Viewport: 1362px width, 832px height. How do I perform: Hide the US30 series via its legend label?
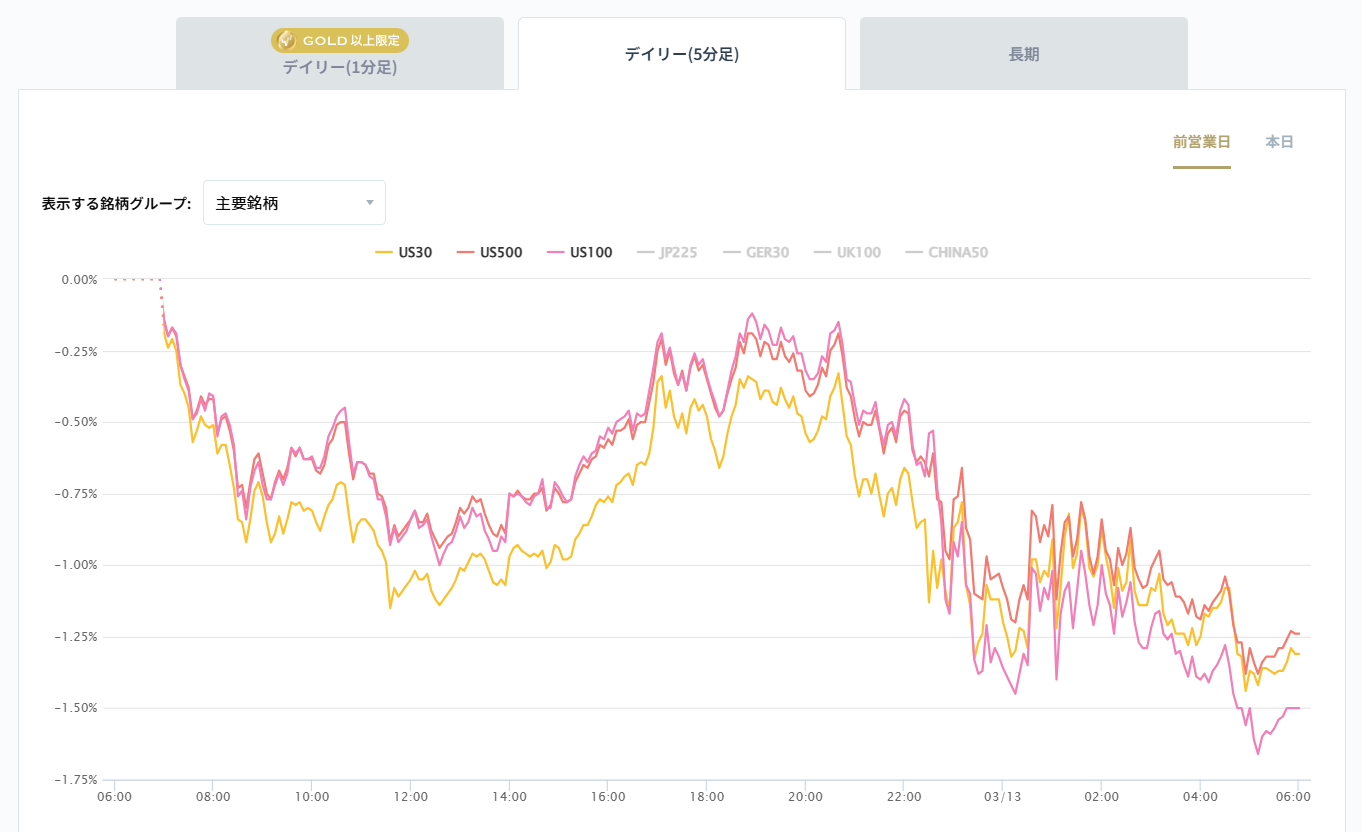pos(415,252)
